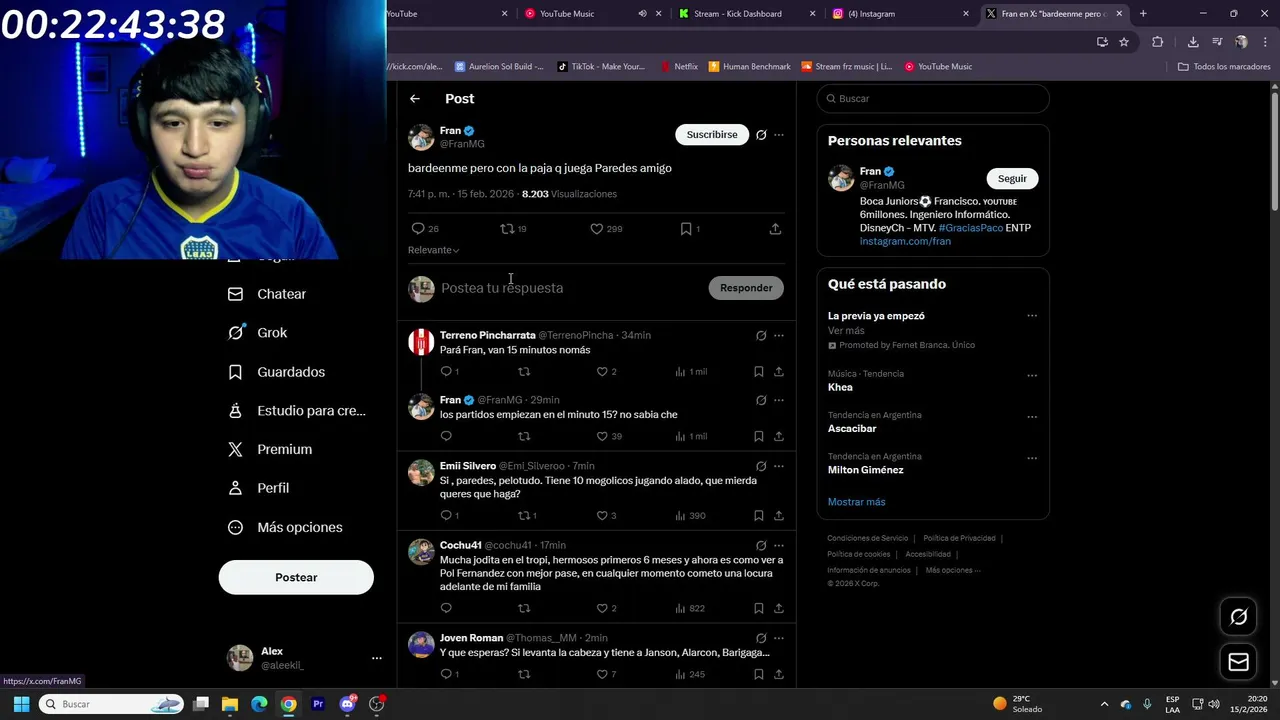Open Human Benchmark bookmark
Image resolution: width=1280 pixels, height=720 pixels.
coord(750,67)
